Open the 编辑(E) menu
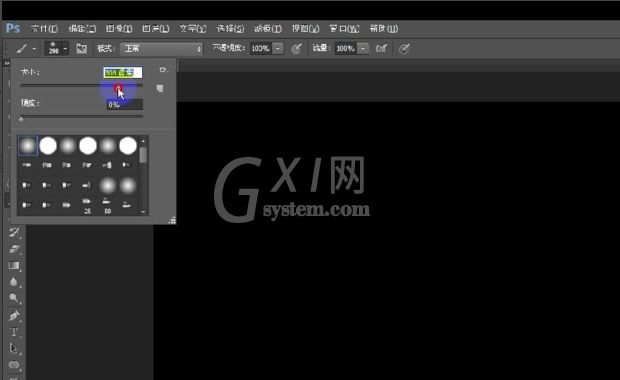 [x=82, y=28]
